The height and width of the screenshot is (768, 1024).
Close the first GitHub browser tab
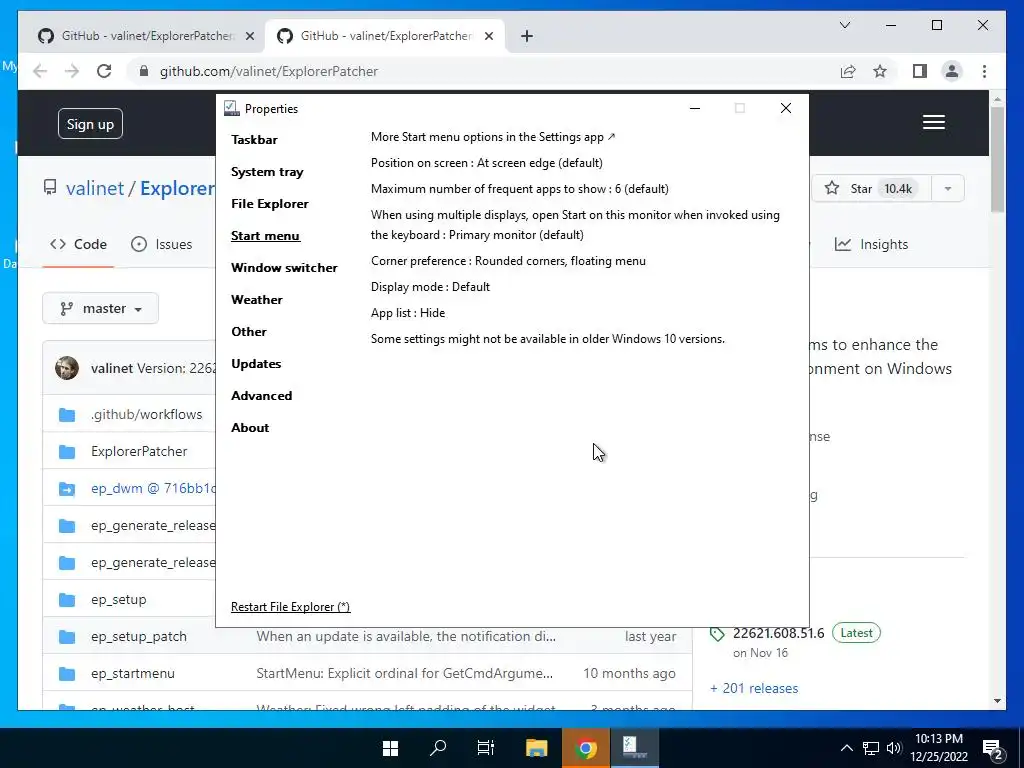pyautogui.click(x=249, y=37)
